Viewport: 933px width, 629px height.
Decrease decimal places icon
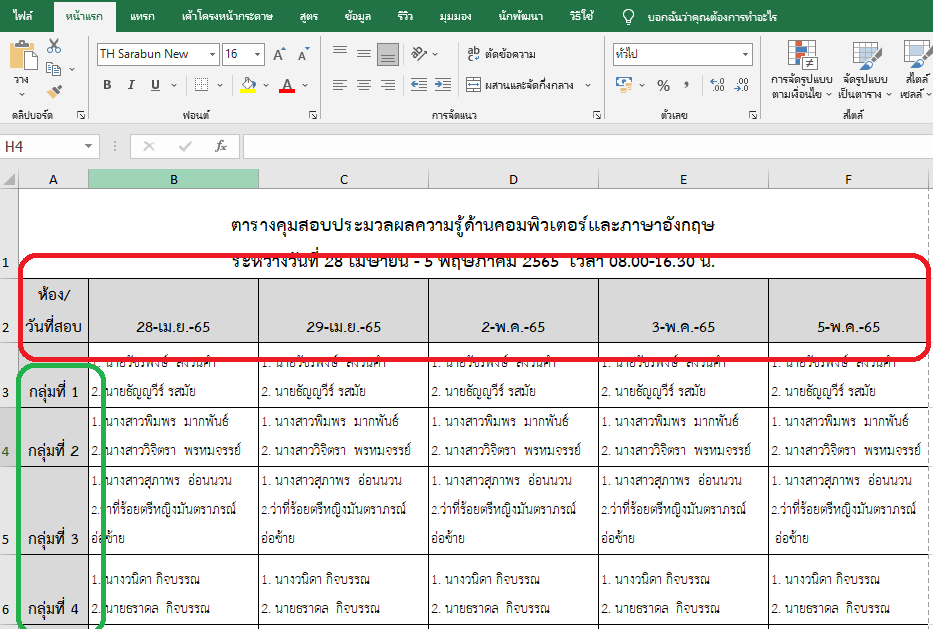[x=742, y=85]
